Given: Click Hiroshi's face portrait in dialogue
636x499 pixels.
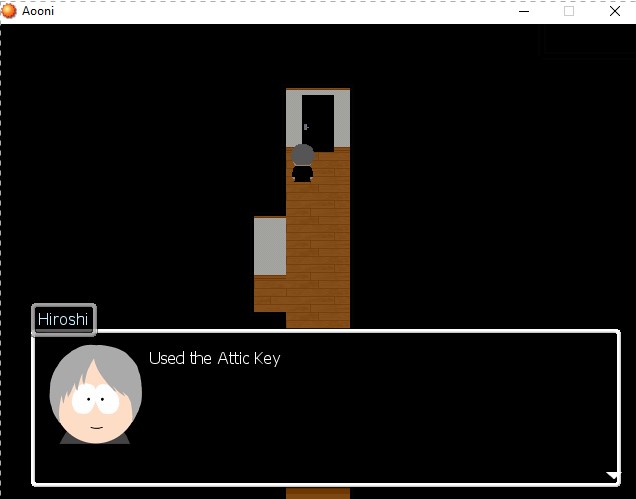Looking at the screenshot, I should (x=96, y=394).
